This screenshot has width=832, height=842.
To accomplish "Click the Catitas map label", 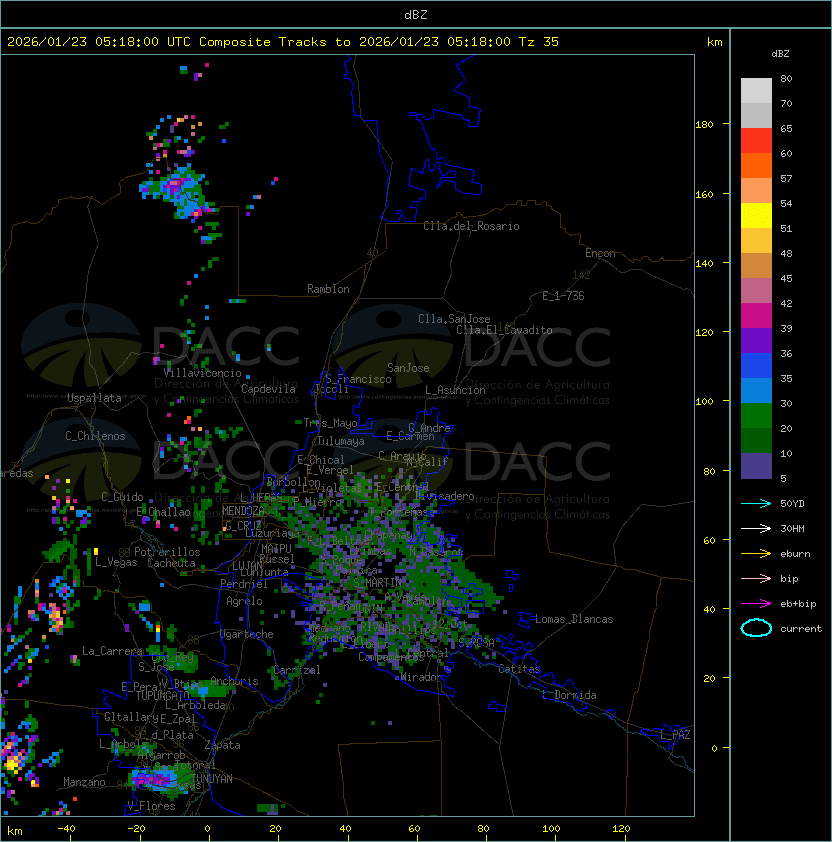I will (519, 669).
